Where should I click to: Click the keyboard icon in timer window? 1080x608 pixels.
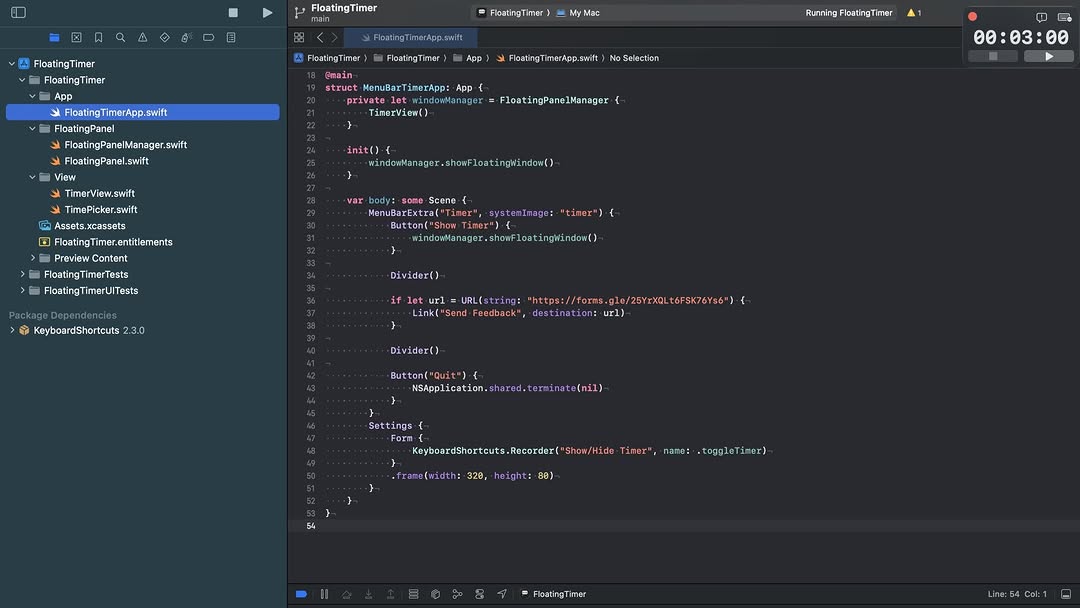point(1064,17)
